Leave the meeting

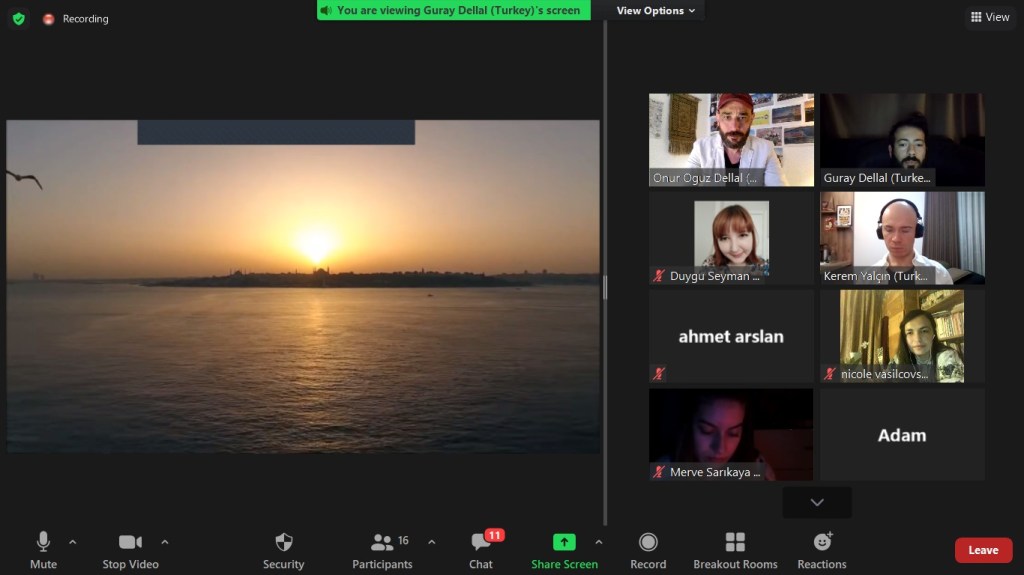[983, 550]
